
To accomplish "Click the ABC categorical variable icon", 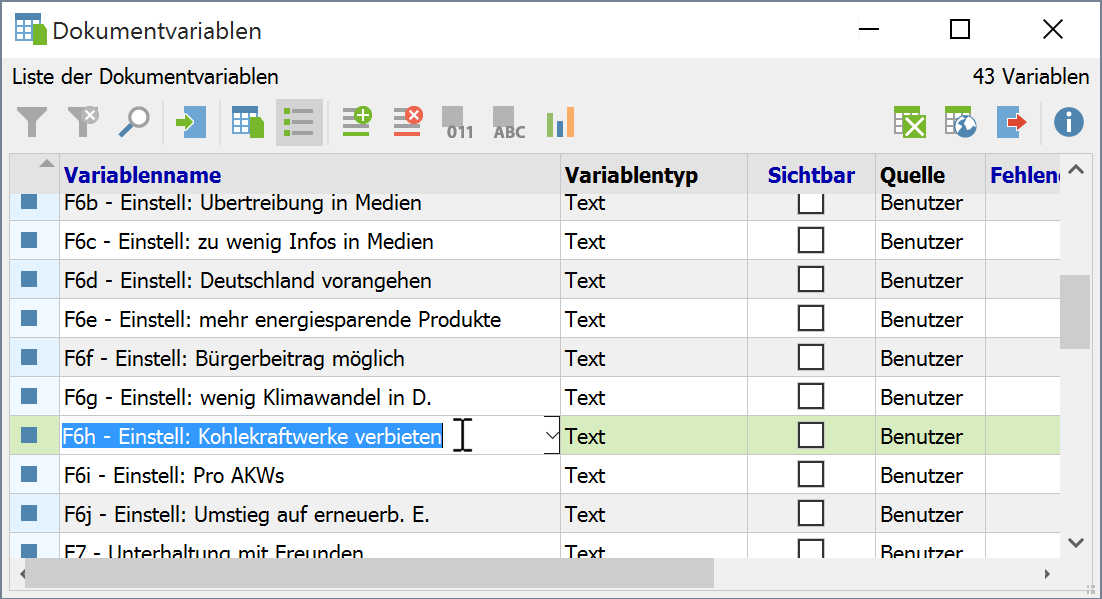I will point(509,122).
